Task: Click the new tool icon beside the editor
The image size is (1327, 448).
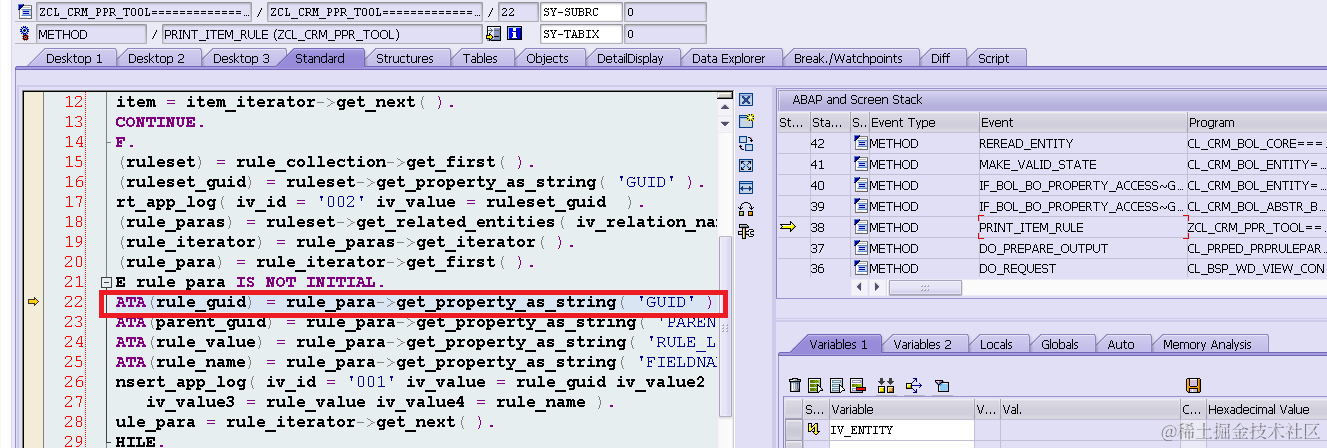Action: [x=746, y=122]
